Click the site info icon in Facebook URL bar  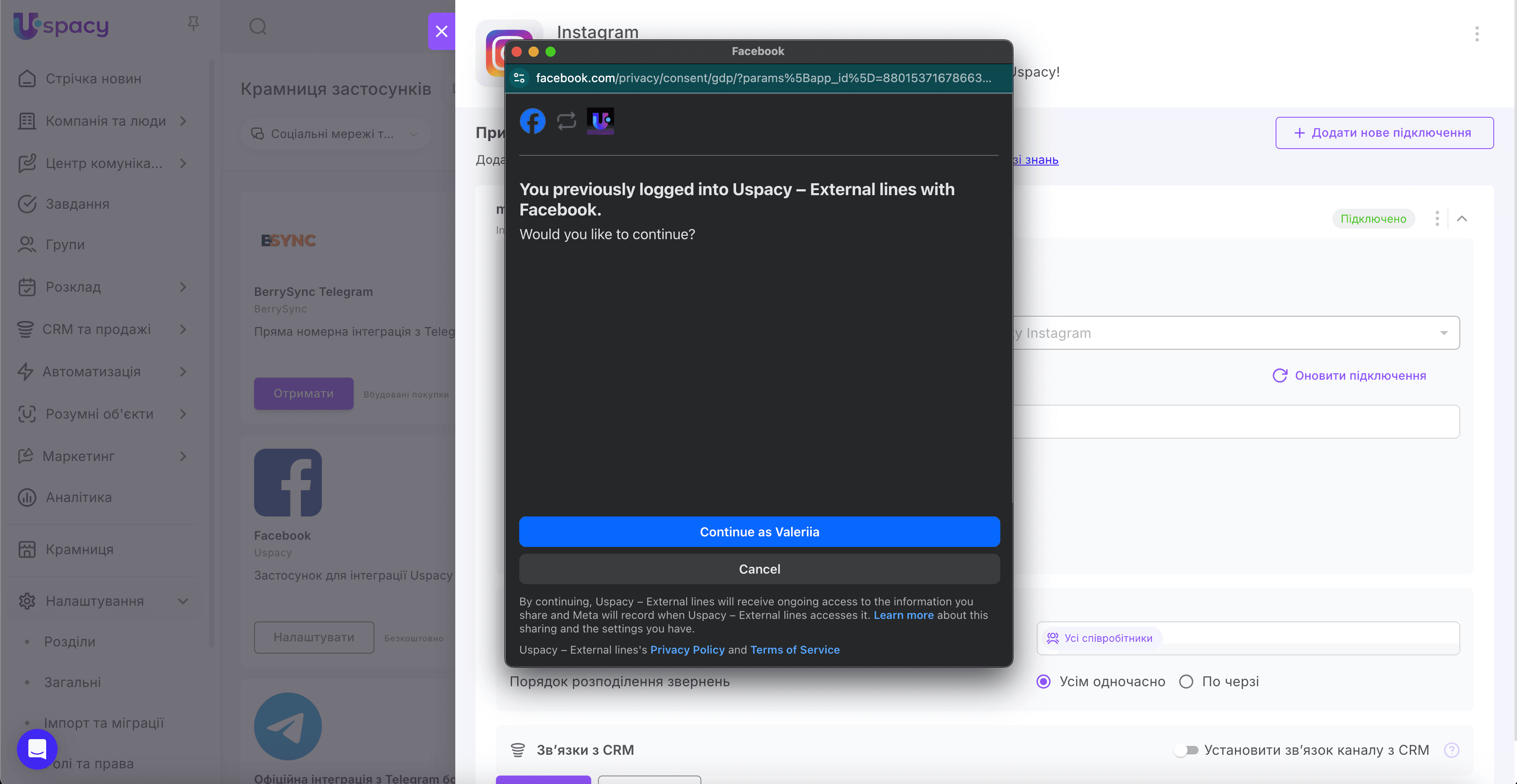[519, 78]
